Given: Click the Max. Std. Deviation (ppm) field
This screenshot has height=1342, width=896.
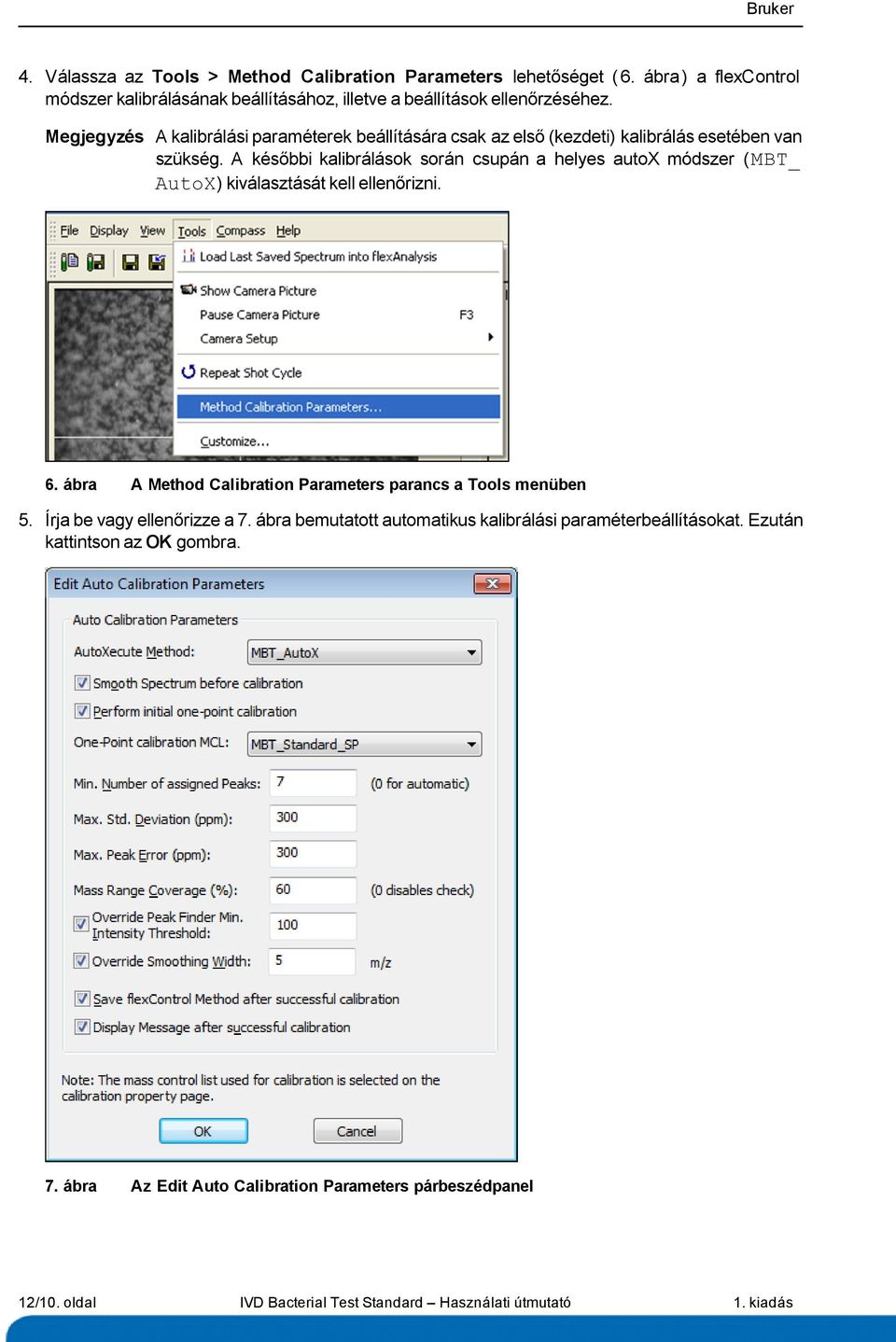Looking at the screenshot, I should (314, 818).
